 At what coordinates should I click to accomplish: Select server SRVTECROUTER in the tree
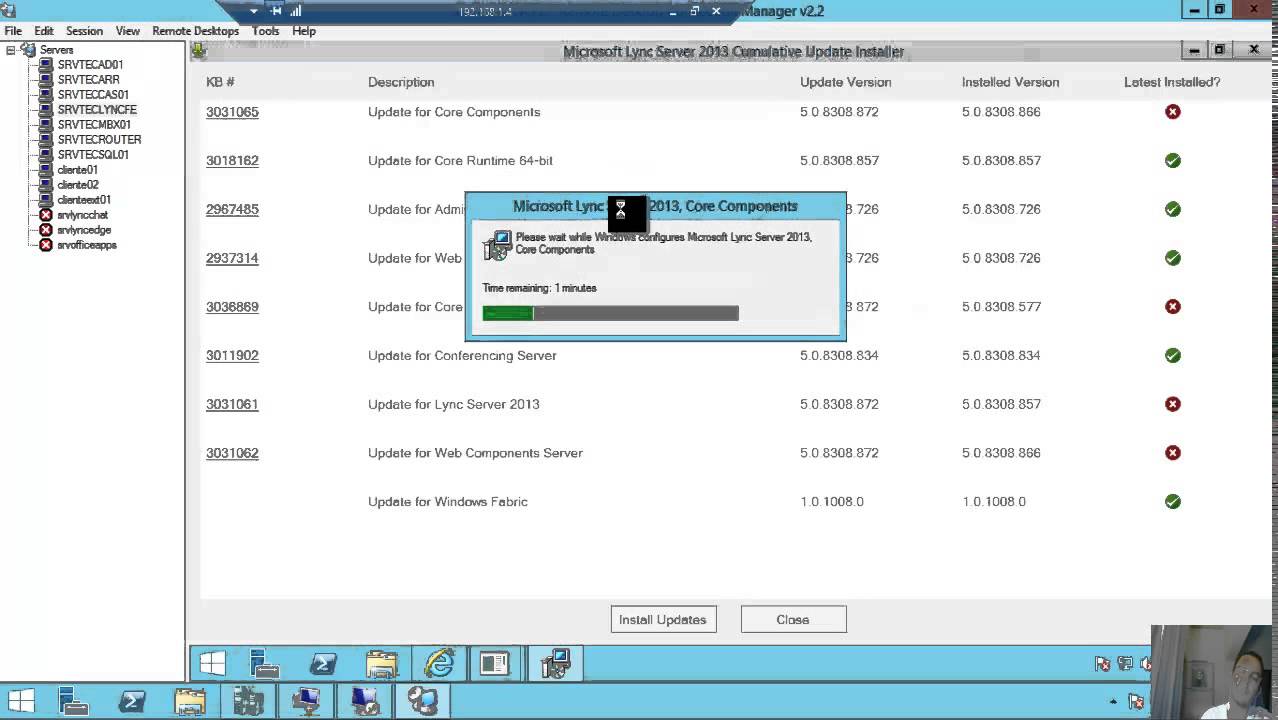point(99,140)
